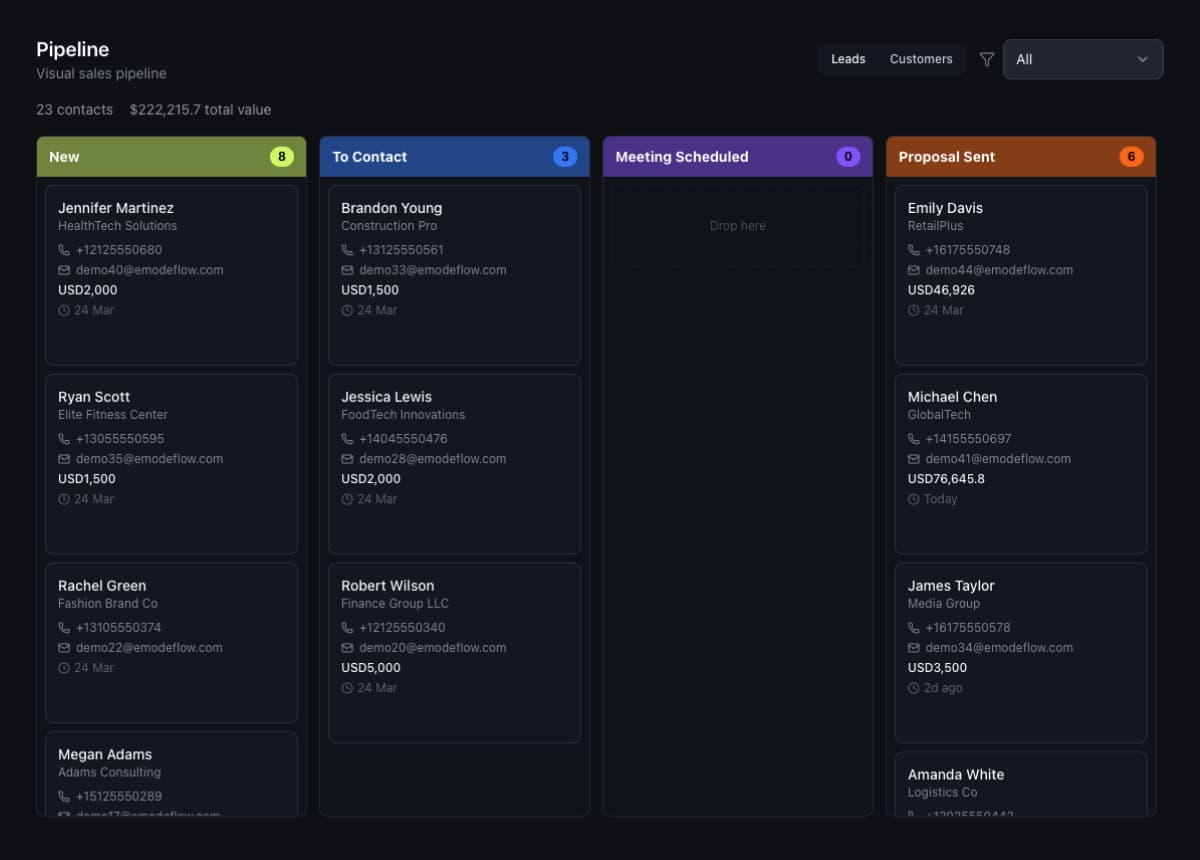Click the To Contact column header

(370, 157)
